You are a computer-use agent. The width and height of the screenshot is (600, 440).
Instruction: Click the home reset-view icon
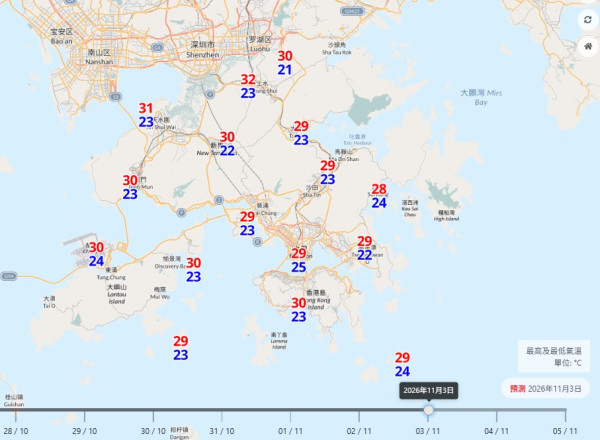(588, 46)
